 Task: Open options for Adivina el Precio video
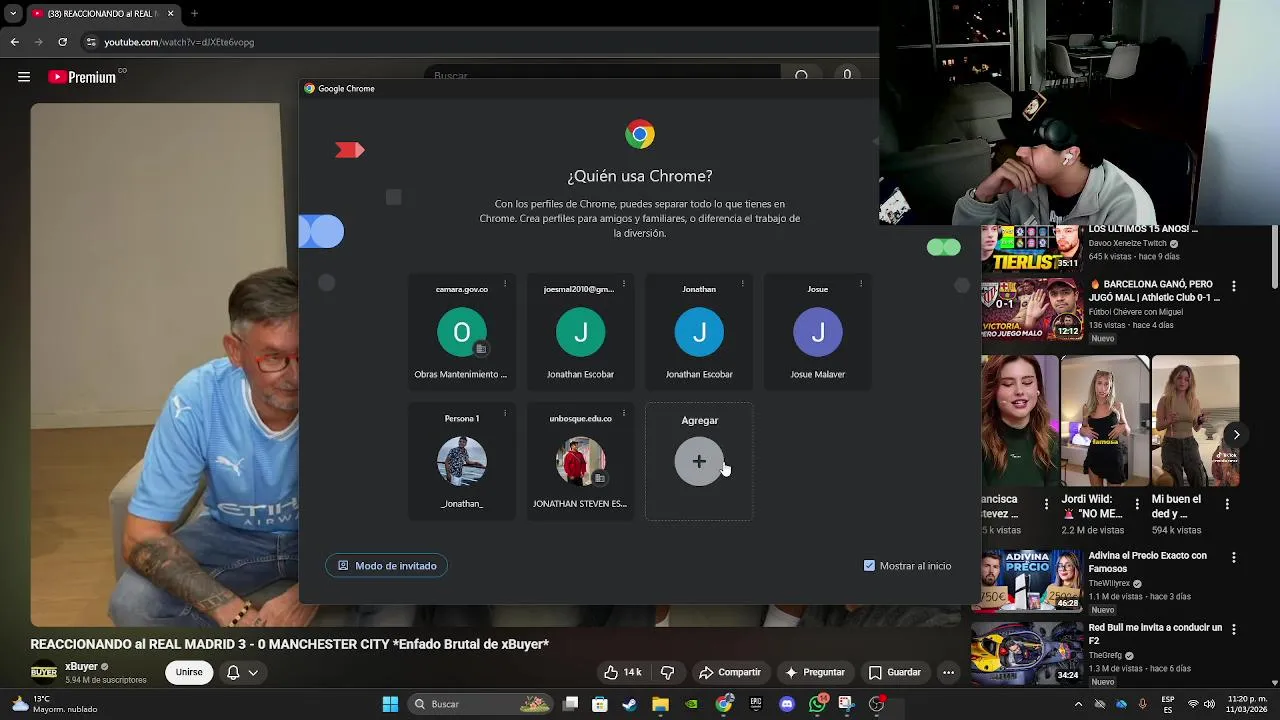(x=1233, y=557)
